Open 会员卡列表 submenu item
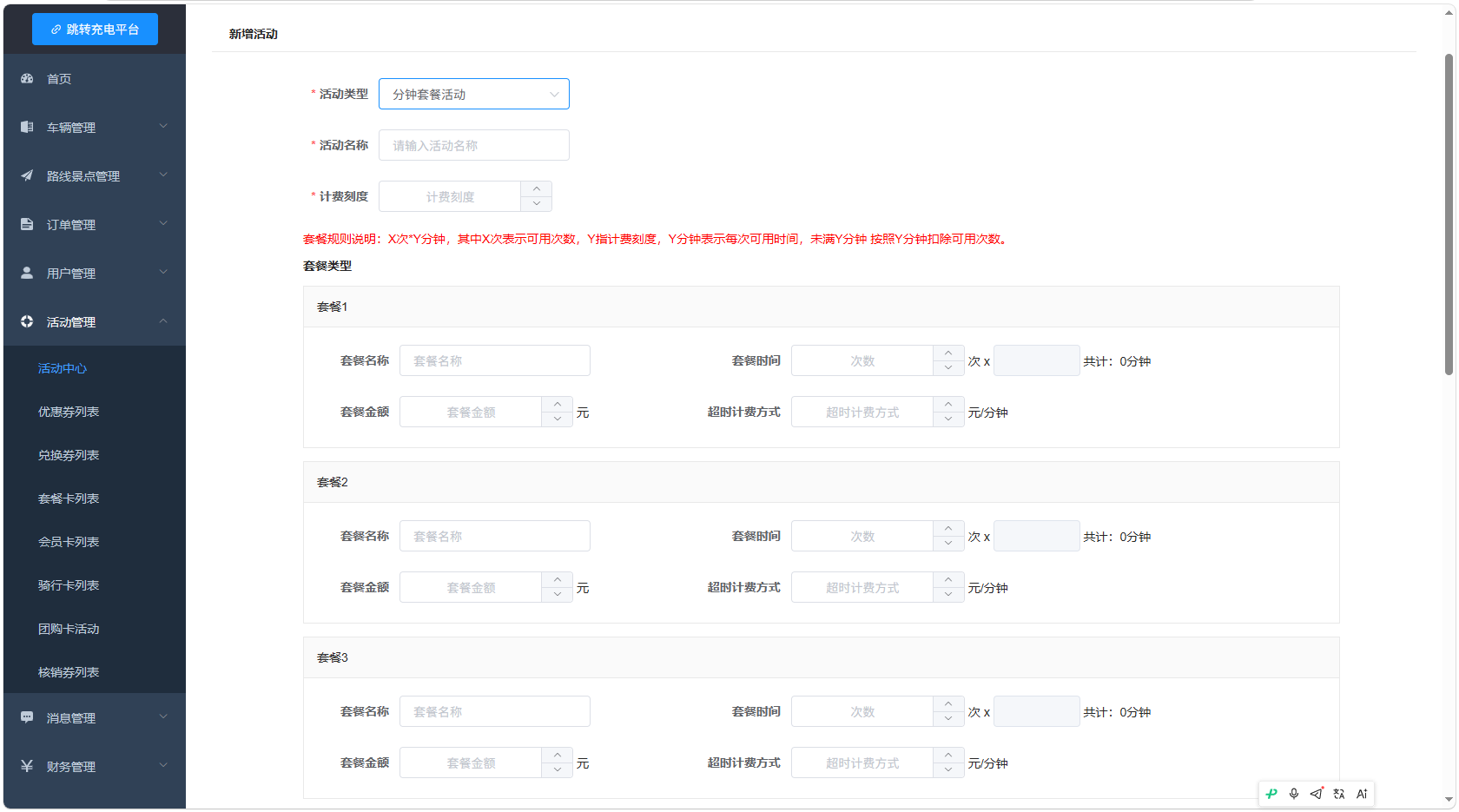Image resolution: width=1459 pixels, height=812 pixels. coord(69,542)
